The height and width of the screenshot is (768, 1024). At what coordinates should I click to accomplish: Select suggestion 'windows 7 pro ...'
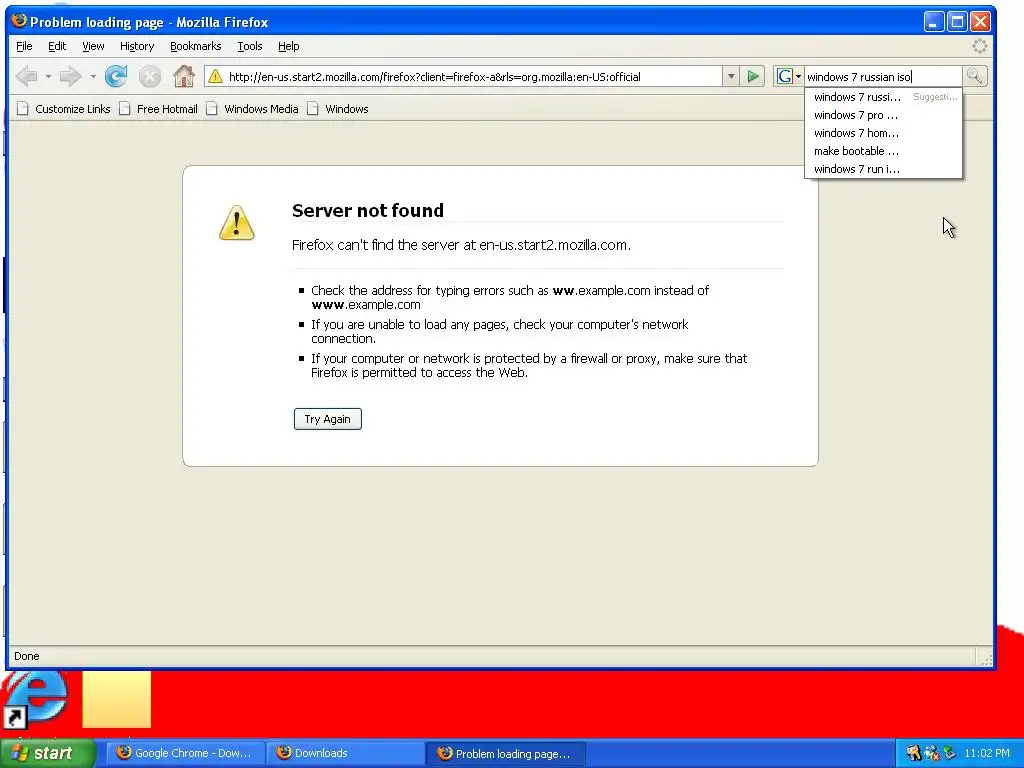(883, 115)
